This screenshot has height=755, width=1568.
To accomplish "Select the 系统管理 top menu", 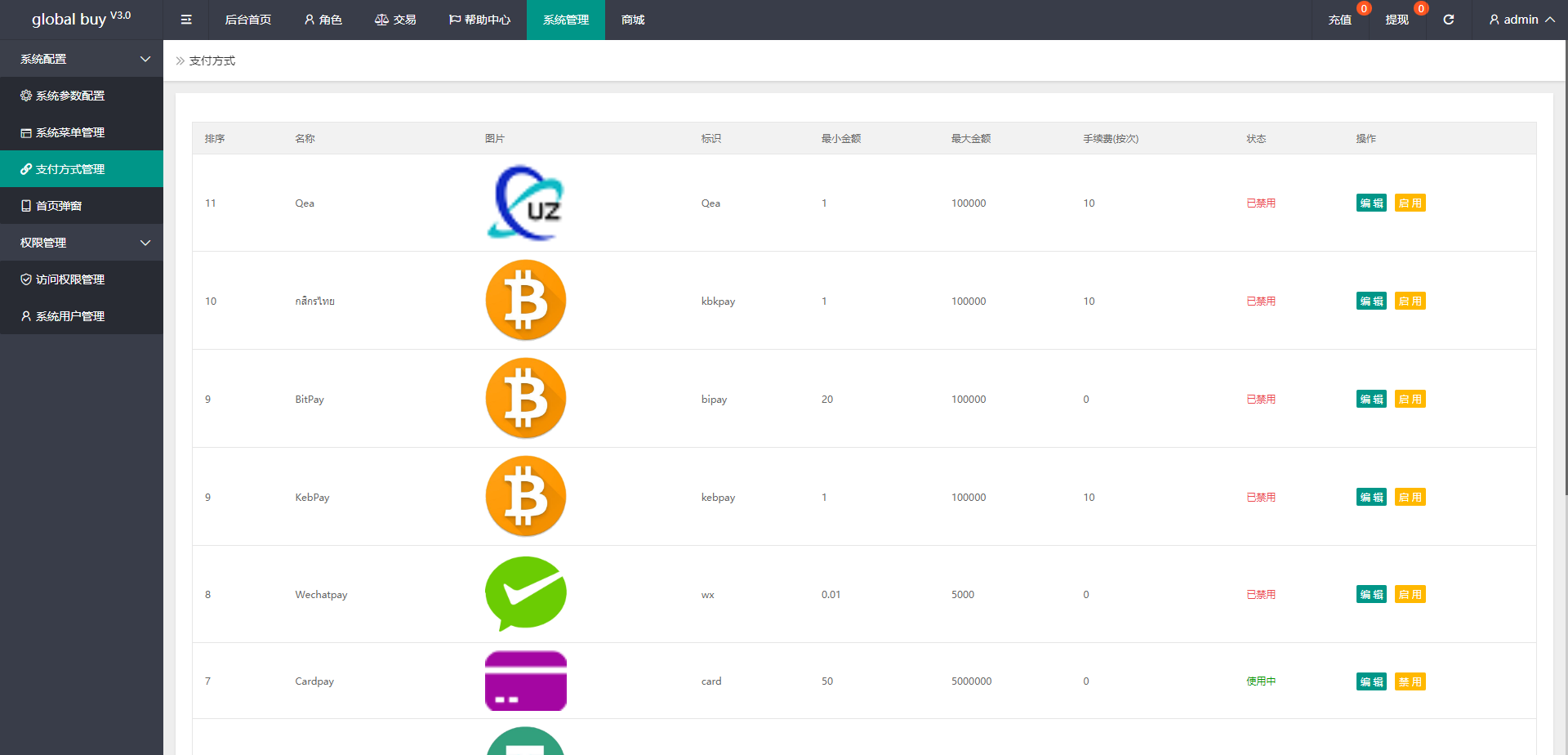I will (566, 20).
